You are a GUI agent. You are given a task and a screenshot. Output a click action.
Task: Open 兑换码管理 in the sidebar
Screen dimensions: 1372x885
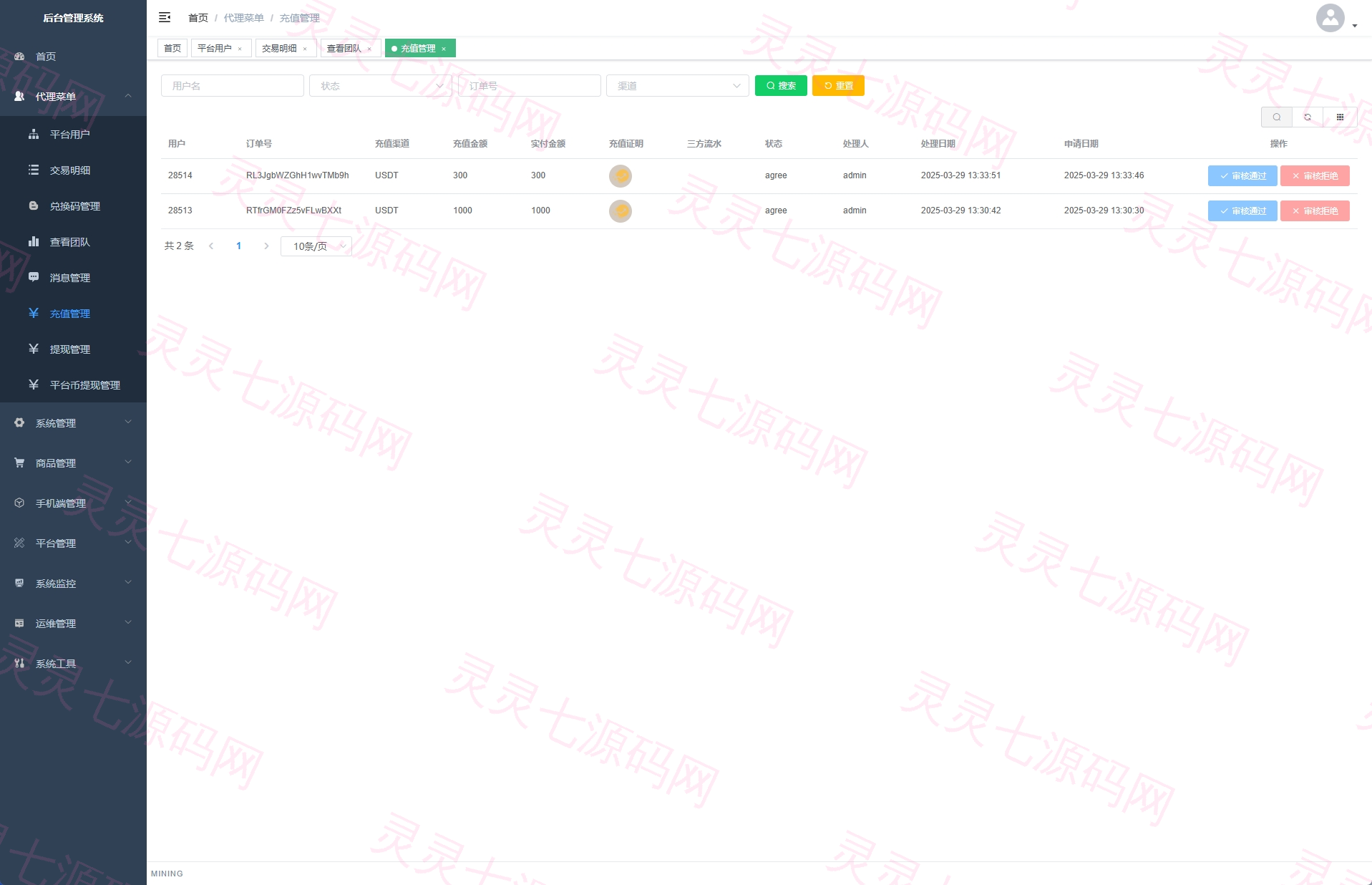(x=73, y=205)
